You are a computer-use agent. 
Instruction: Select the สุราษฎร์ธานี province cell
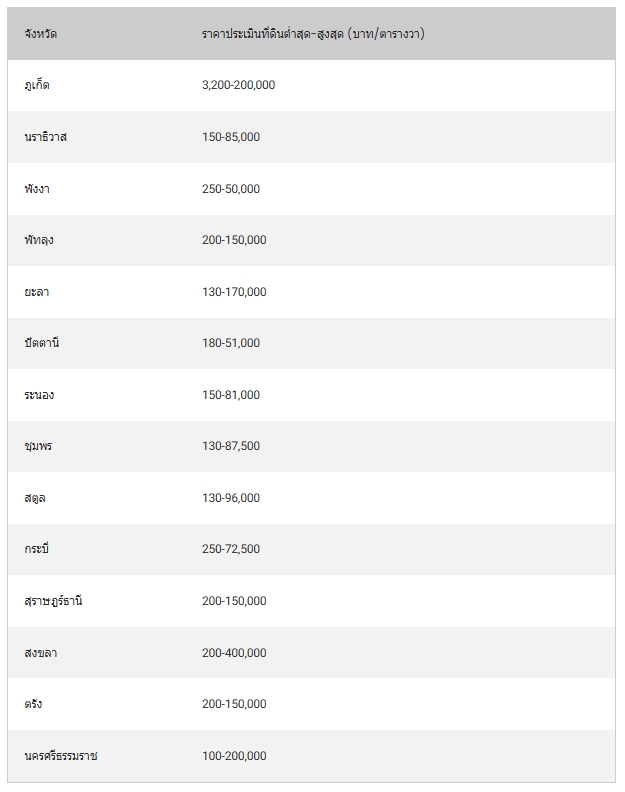click(x=53, y=601)
